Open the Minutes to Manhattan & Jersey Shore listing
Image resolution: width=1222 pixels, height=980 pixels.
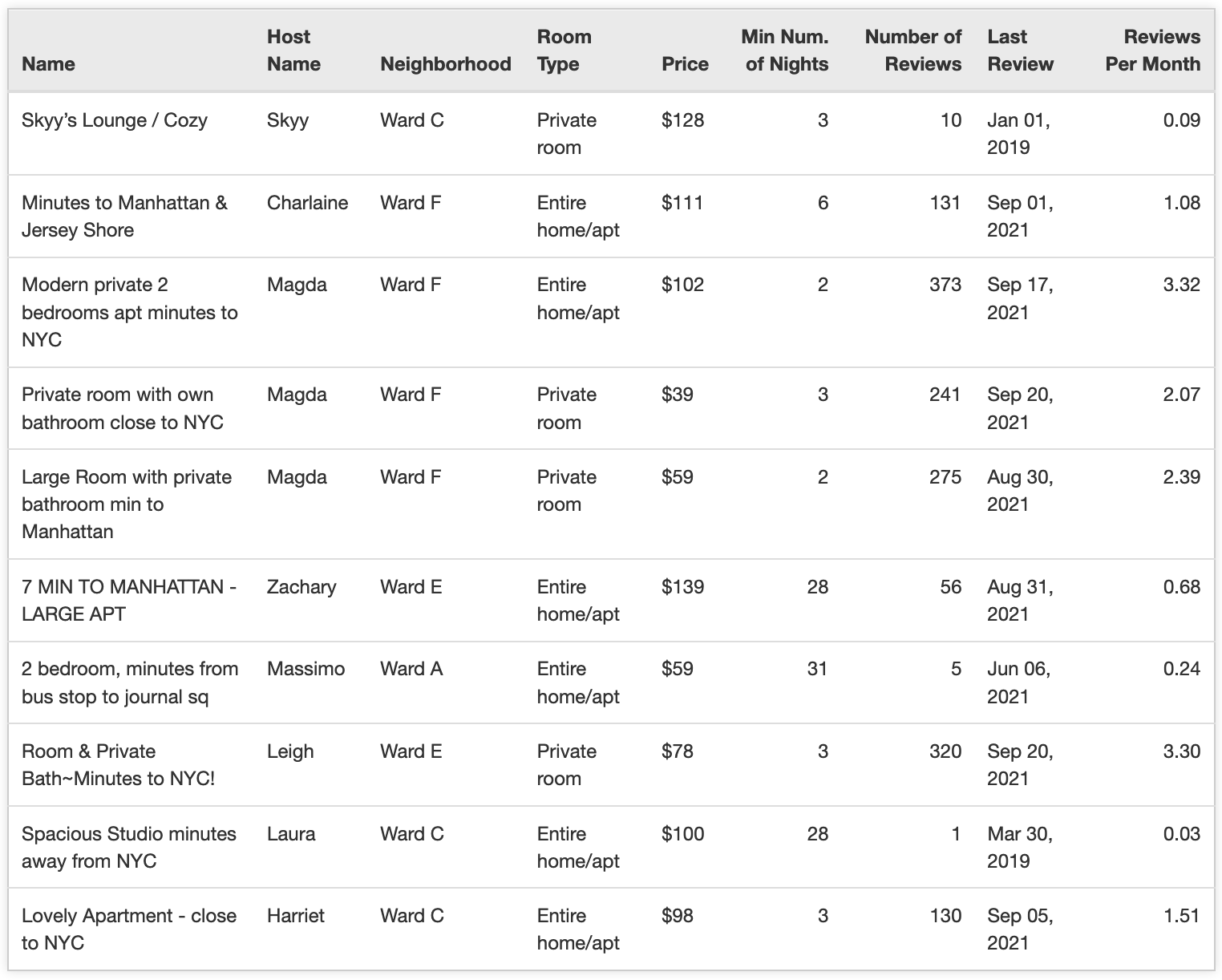(x=124, y=217)
